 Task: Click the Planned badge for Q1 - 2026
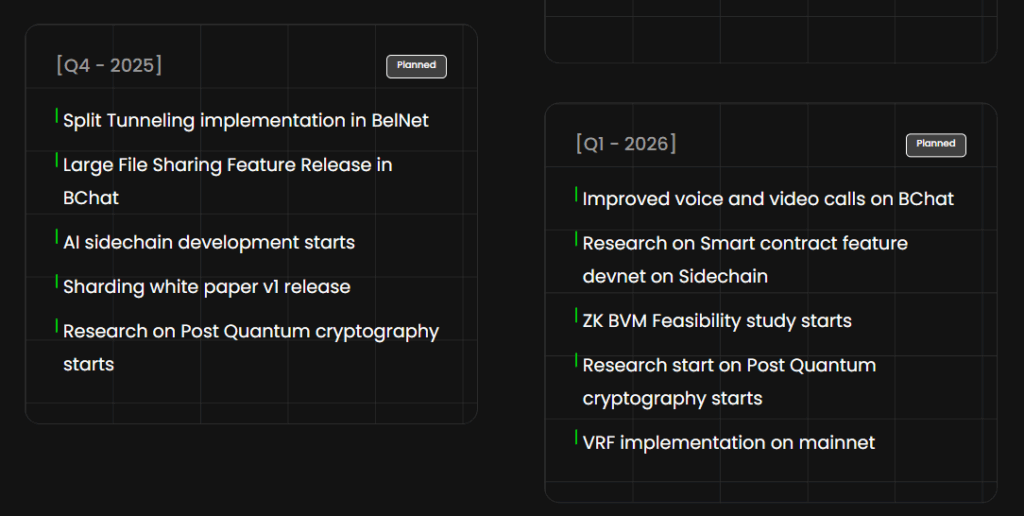[x=935, y=144]
